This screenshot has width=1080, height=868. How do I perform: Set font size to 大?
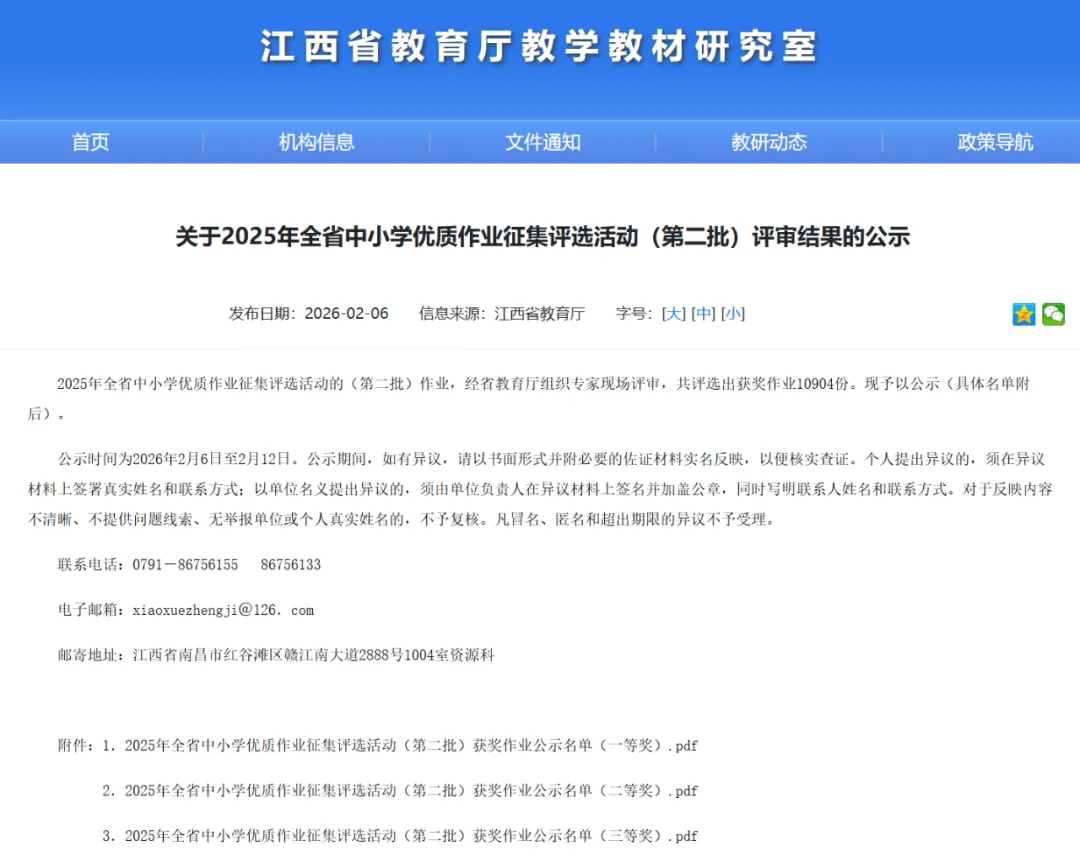[x=674, y=313]
